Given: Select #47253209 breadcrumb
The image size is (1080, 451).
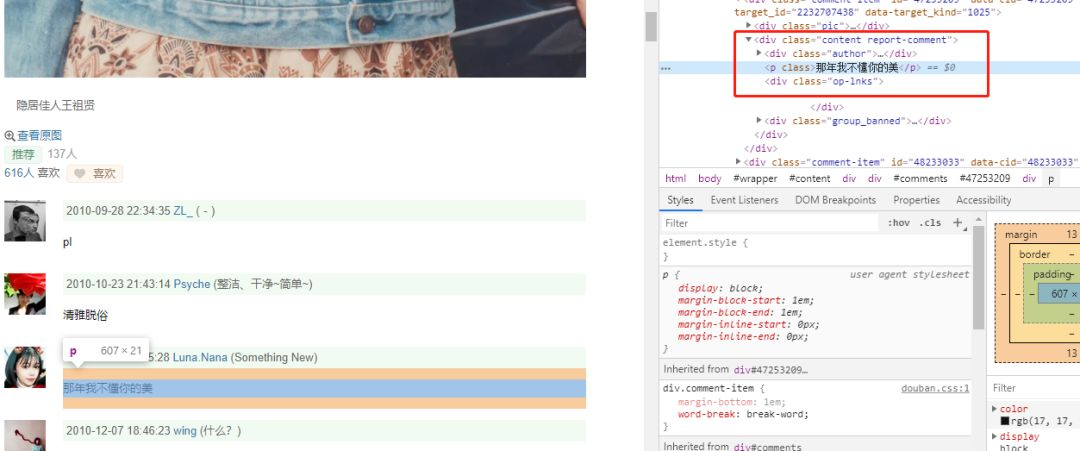Looking at the screenshot, I should click(x=984, y=178).
